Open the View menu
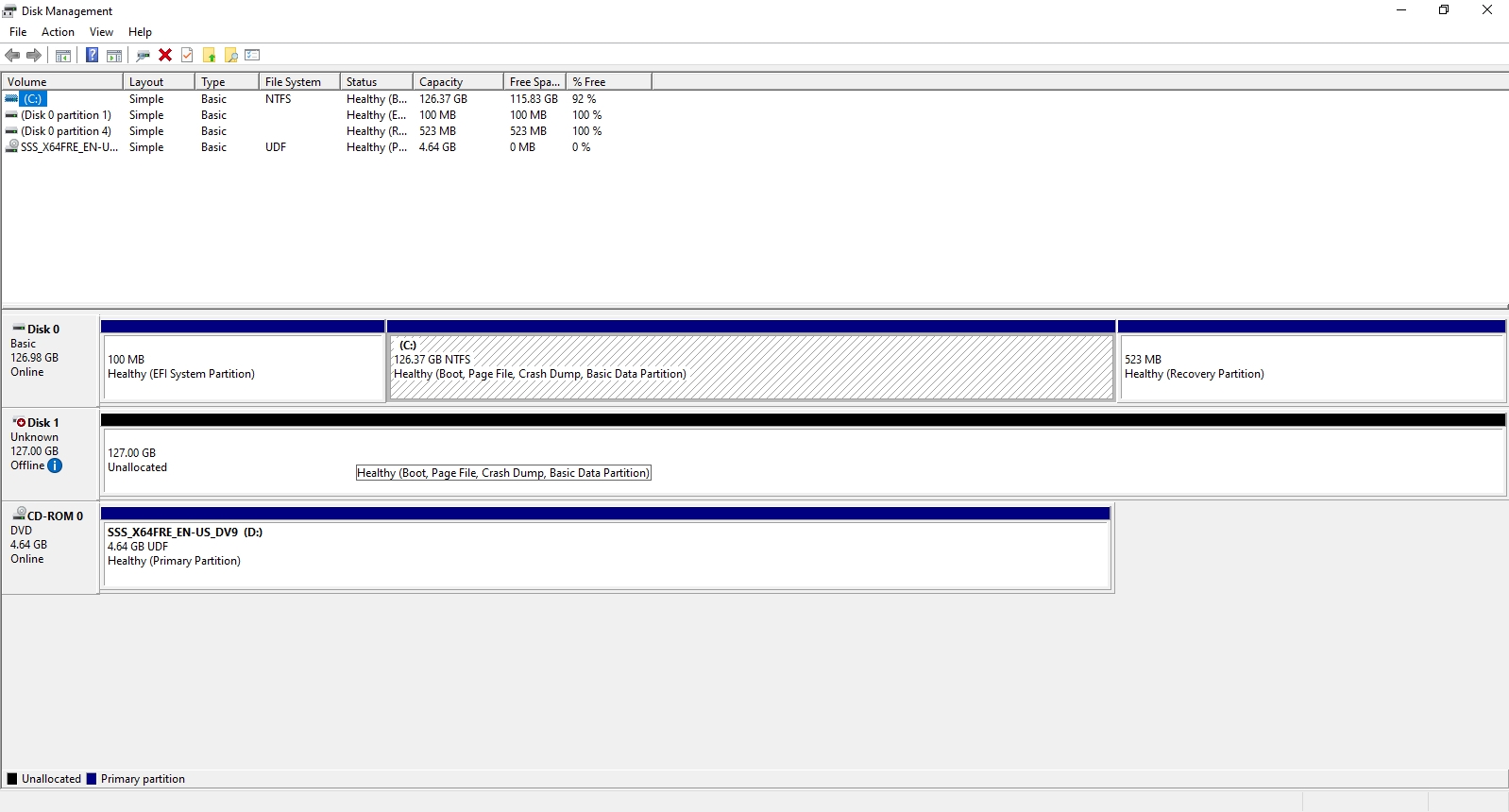The image size is (1509, 812). 101,32
